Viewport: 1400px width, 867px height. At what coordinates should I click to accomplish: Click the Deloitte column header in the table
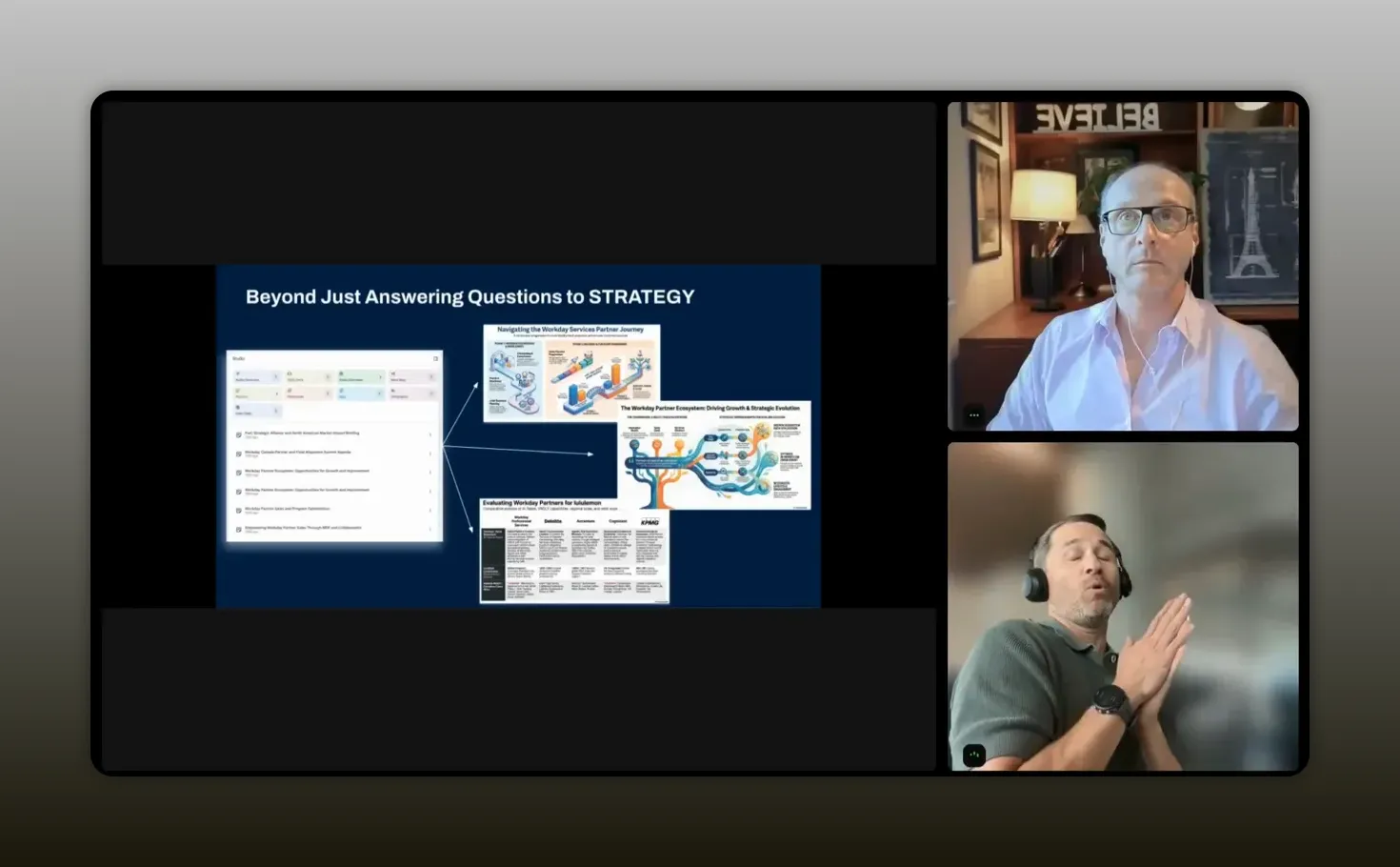tap(553, 521)
